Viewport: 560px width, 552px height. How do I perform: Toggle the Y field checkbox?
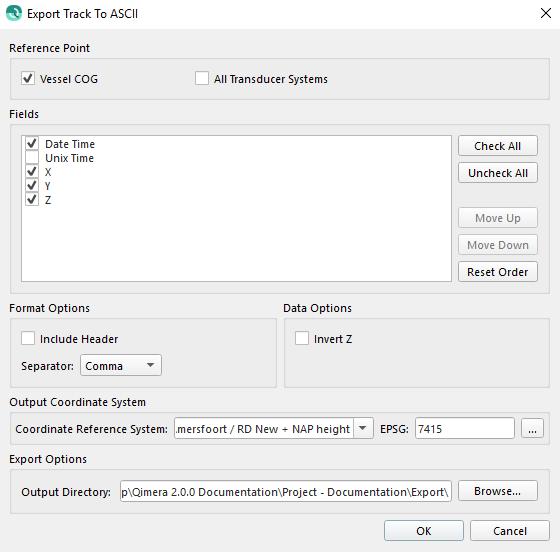pyautogui.click(x=32, y=185)
